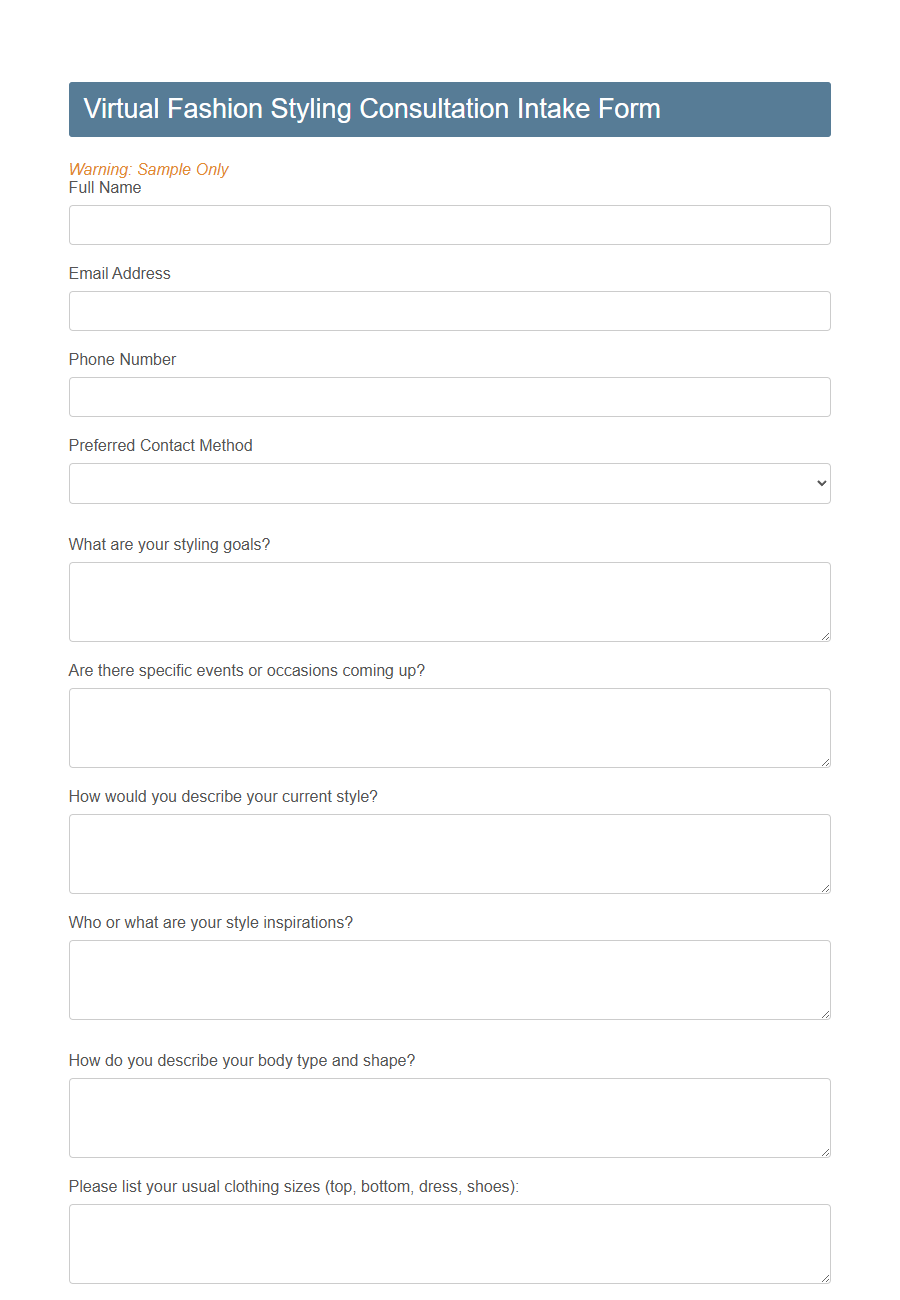
Task: Select the body type description box
Action: (x=449, y=1117)
